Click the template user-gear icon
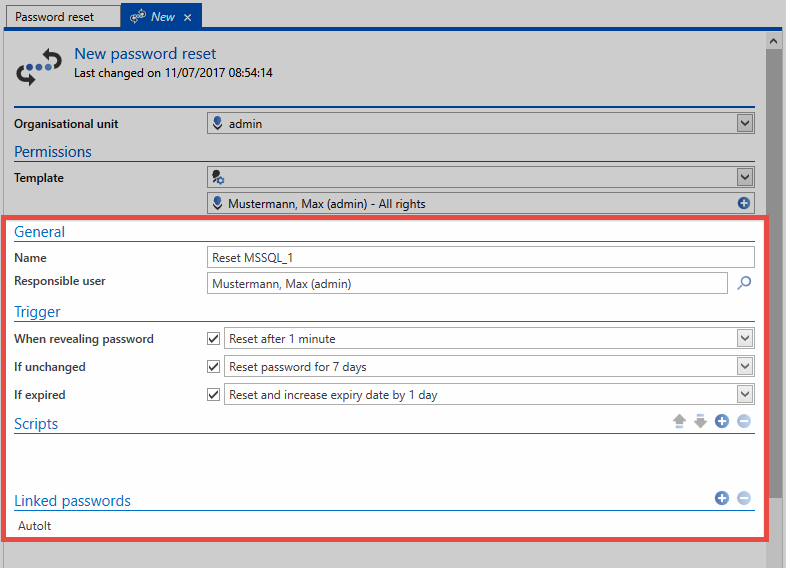Screen dimensions: 786x568 (218, 177)
